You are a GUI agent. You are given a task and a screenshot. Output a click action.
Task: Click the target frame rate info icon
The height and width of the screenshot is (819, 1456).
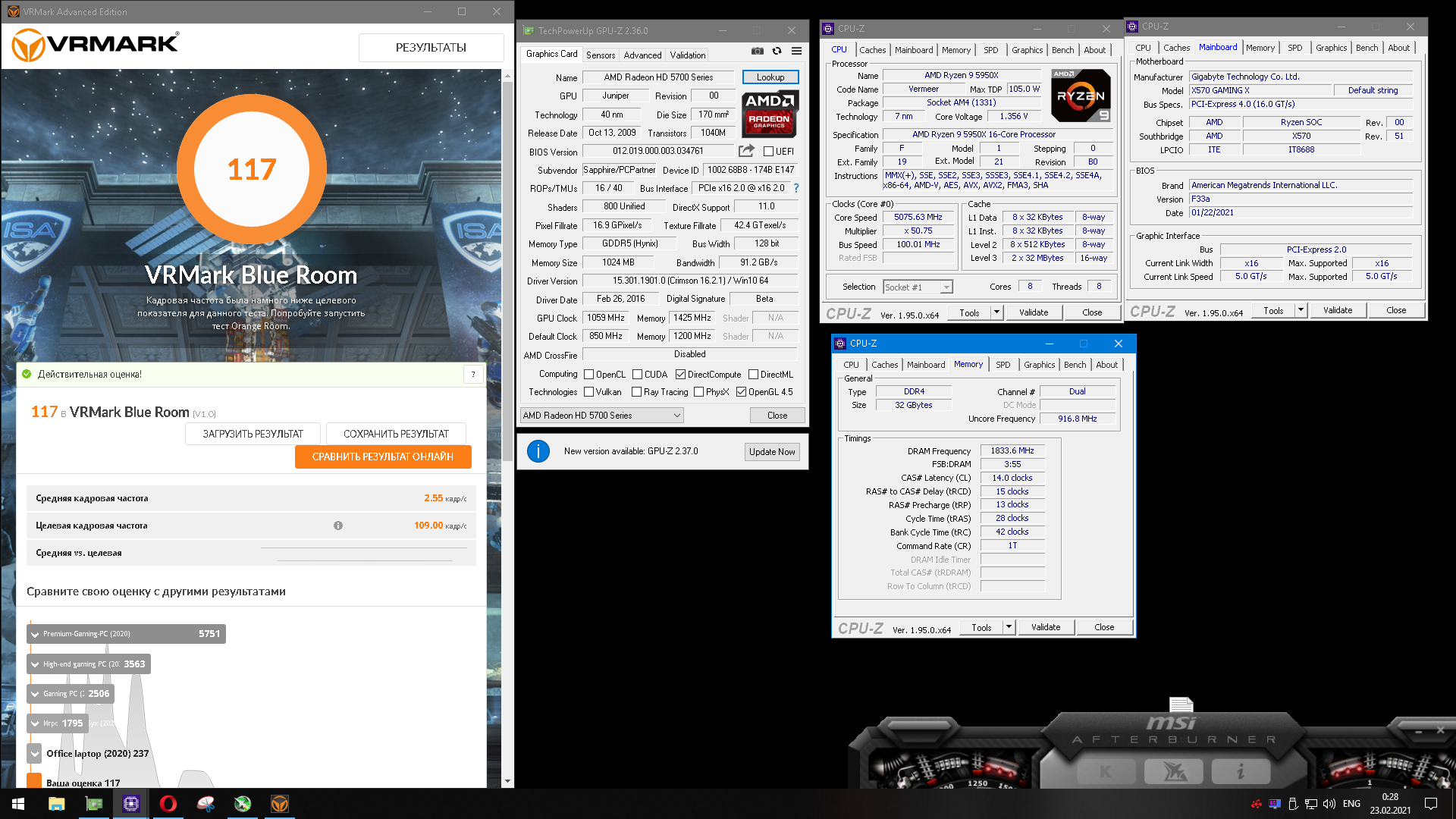tap(338, 526)
